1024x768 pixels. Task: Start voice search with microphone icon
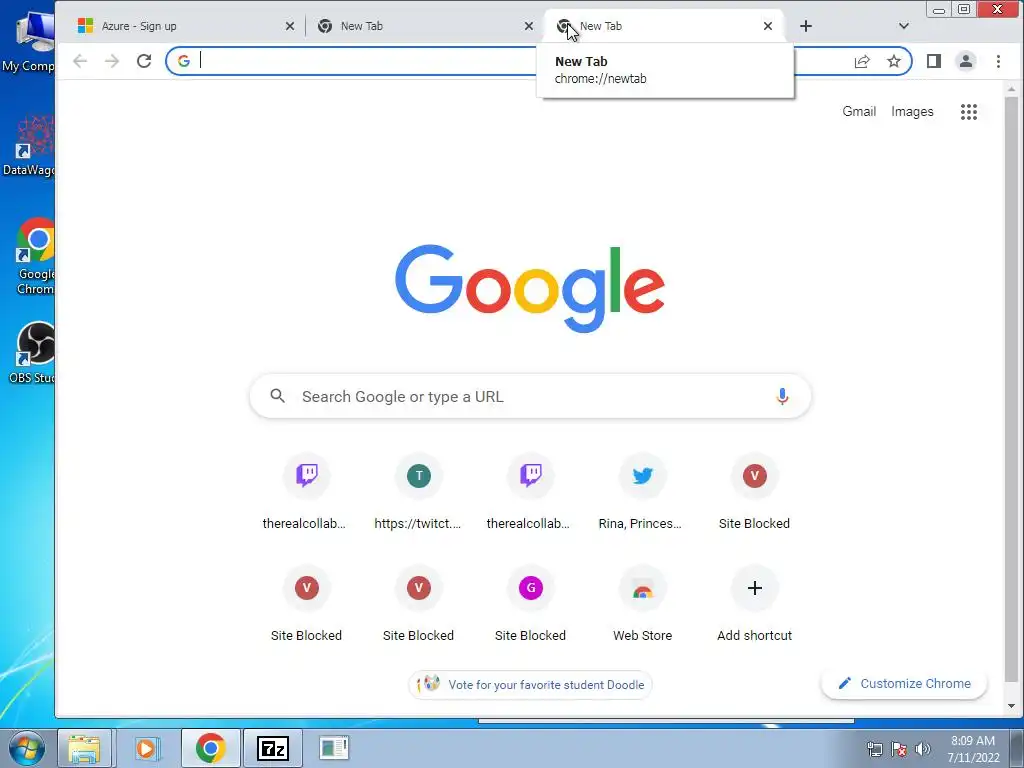(782, 396)
